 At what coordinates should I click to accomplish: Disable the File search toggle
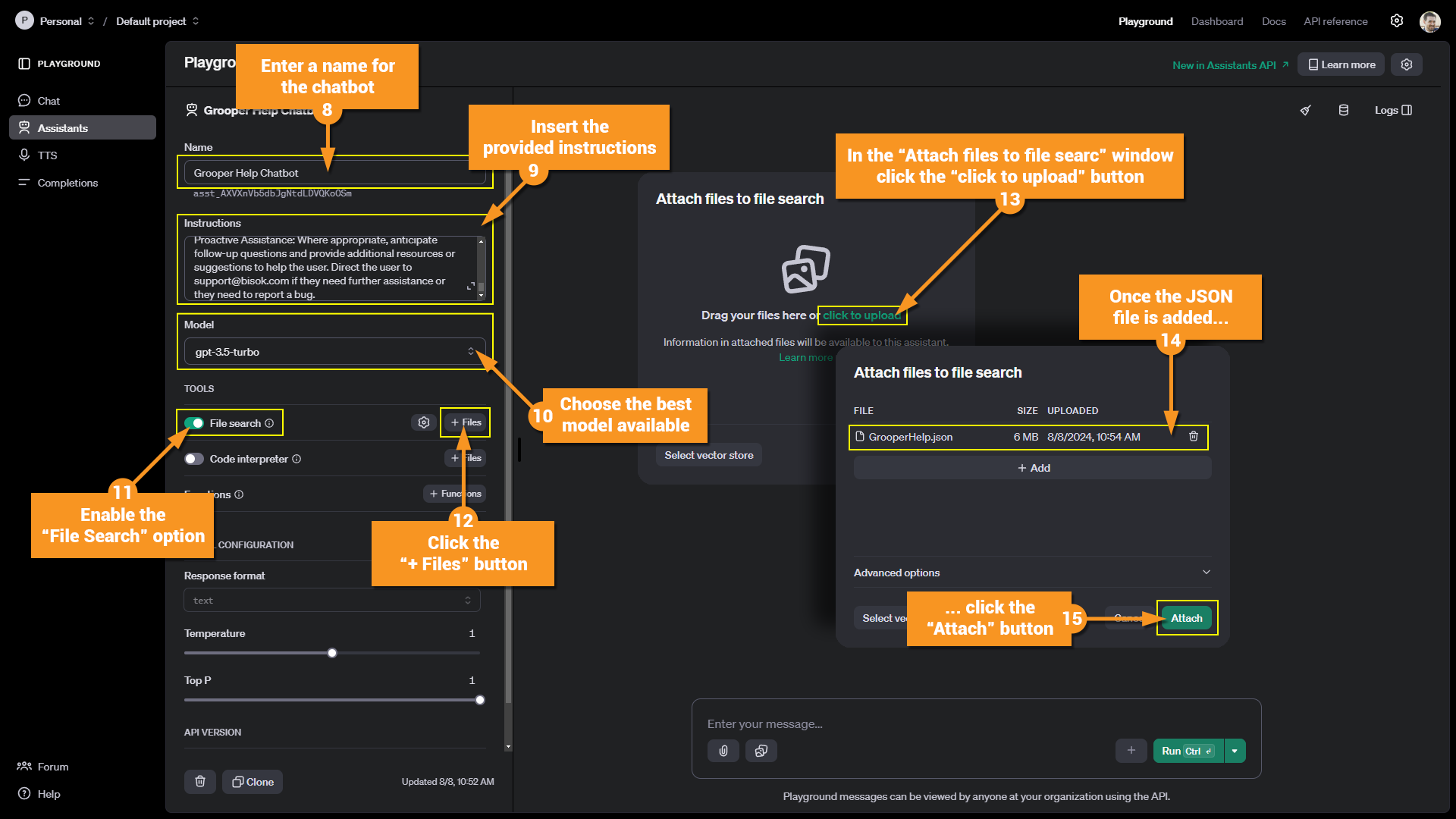[194, 423]
